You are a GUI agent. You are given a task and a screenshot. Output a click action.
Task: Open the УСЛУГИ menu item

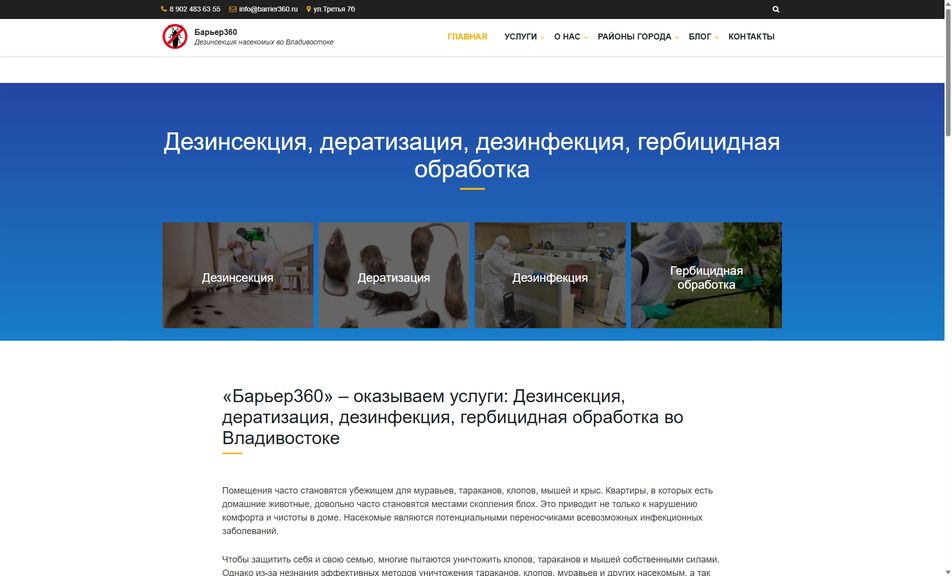click(x=520, y=36)
